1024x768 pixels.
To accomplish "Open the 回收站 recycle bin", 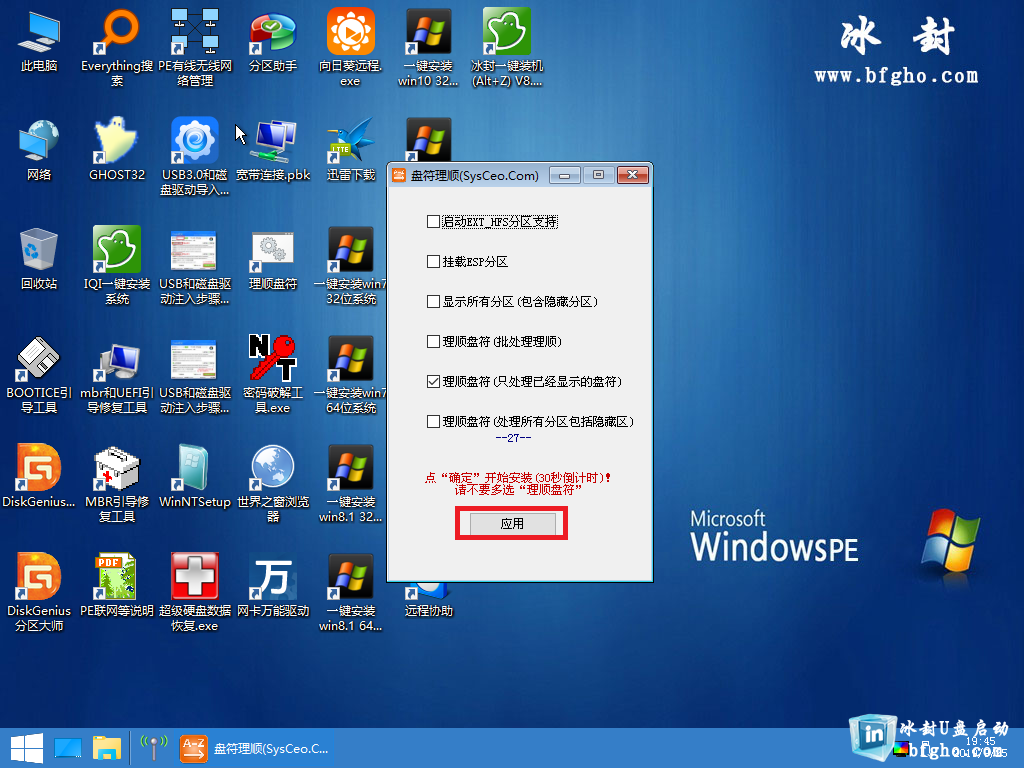I will click(39, 259).
